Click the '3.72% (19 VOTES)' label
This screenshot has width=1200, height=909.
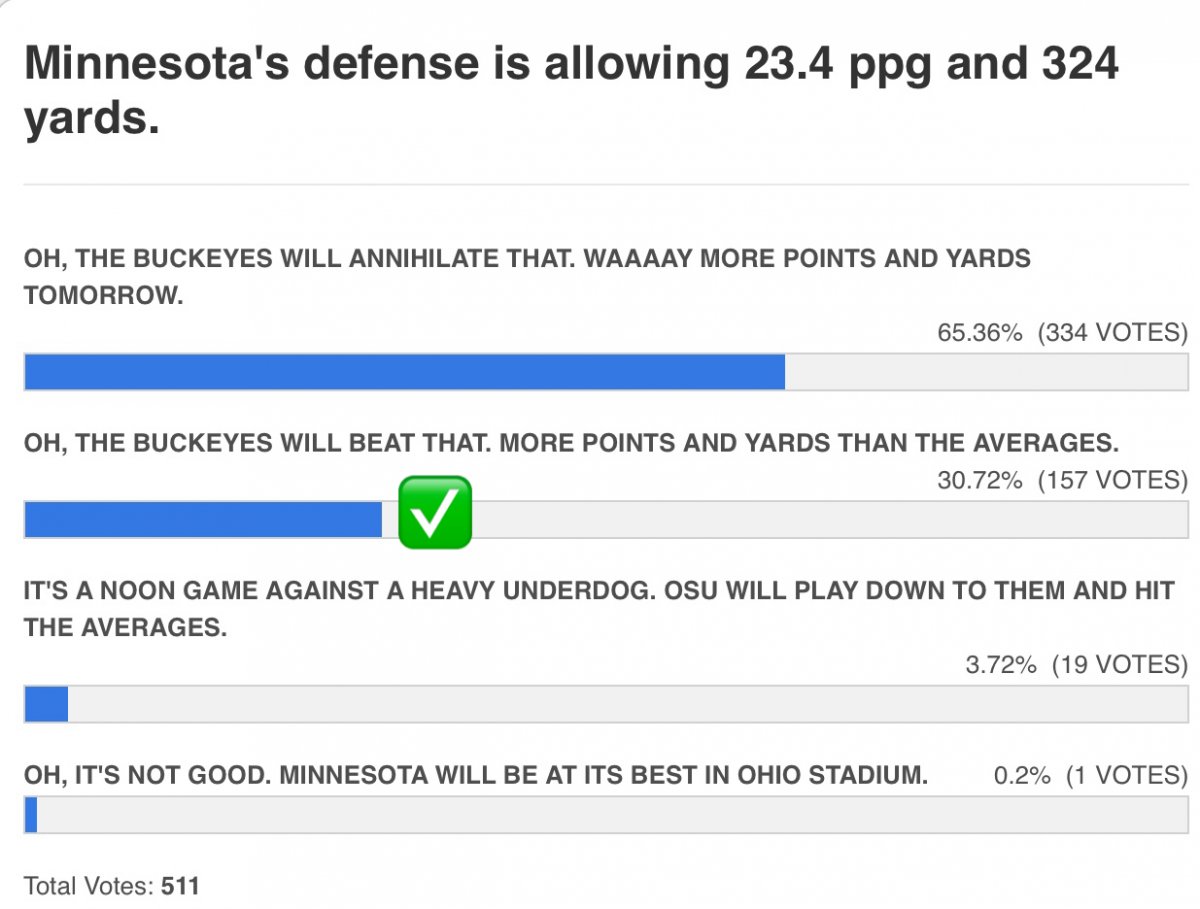tap(1076, 664)
